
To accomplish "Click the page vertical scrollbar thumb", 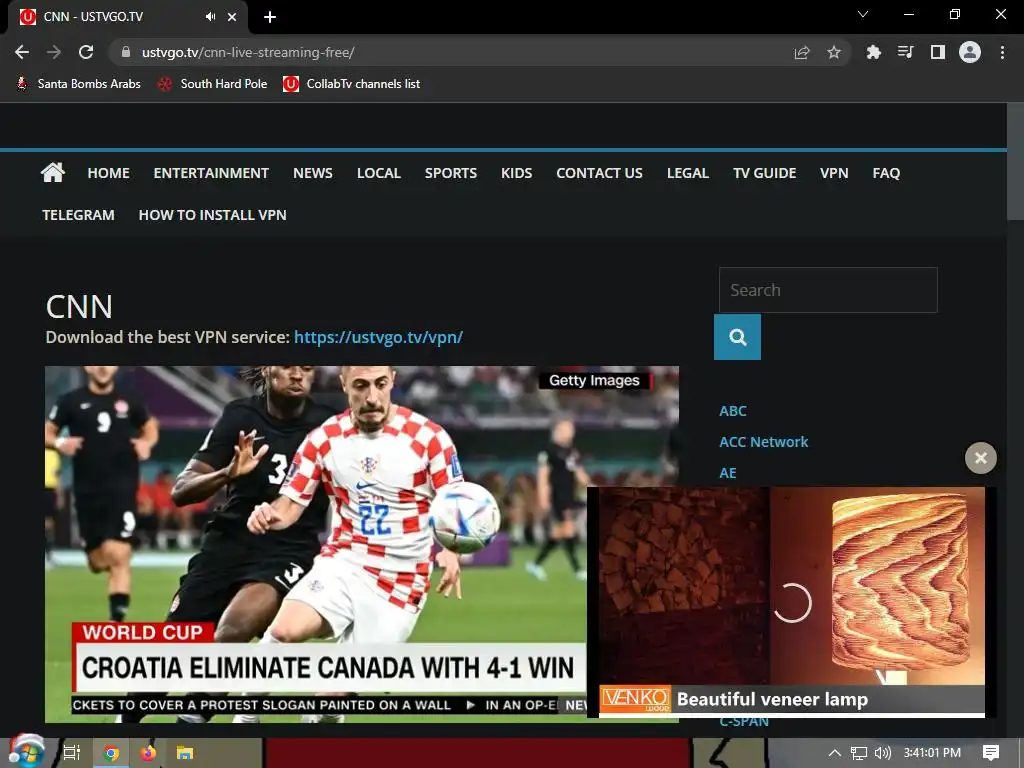I will pyautogui.click(x=1015, y=162).
